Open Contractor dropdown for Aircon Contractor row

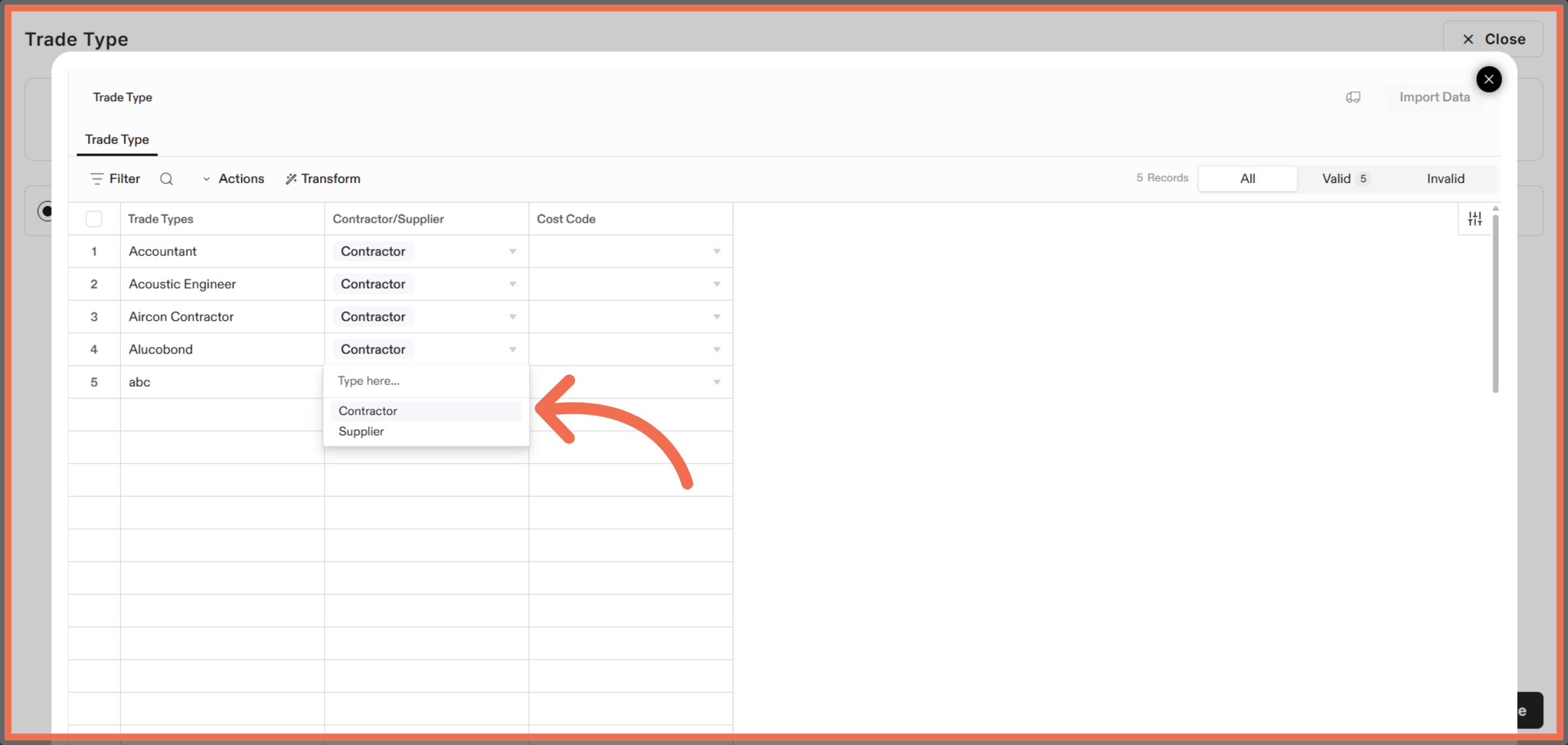tap(512, 317)
